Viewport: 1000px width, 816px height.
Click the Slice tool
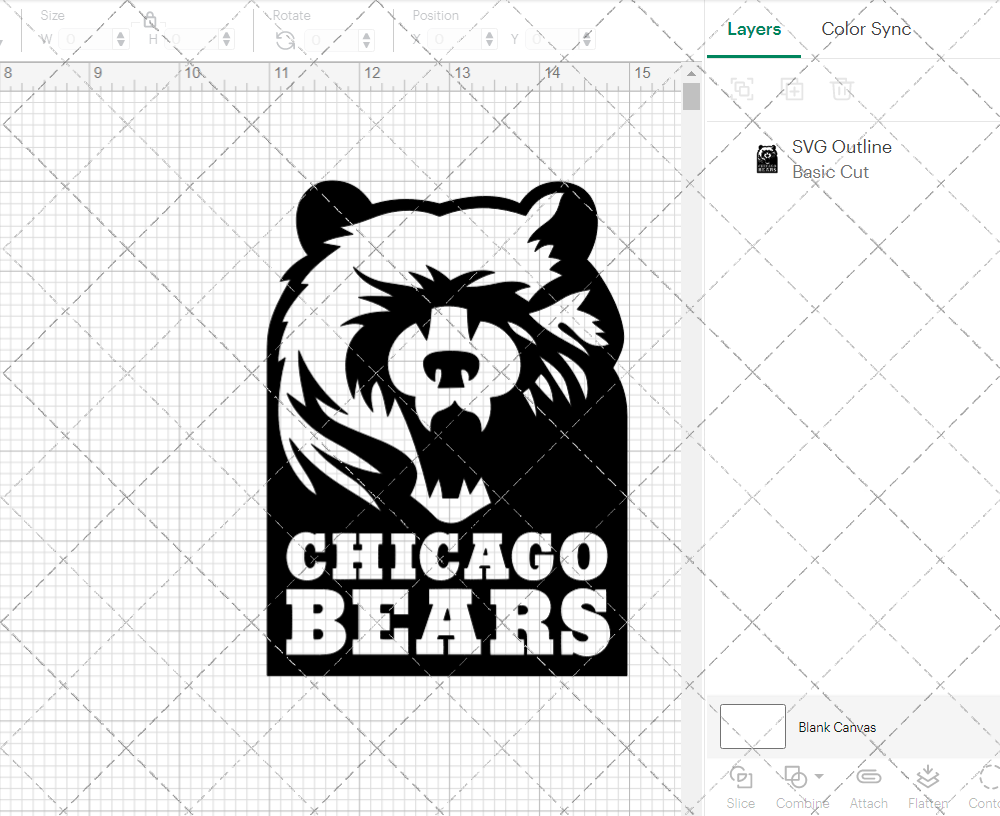coord(740,787)
